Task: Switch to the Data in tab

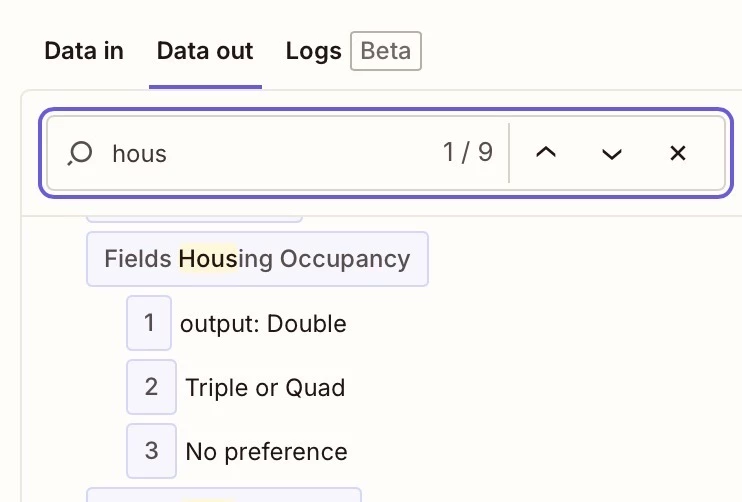Action: point(84,51)
